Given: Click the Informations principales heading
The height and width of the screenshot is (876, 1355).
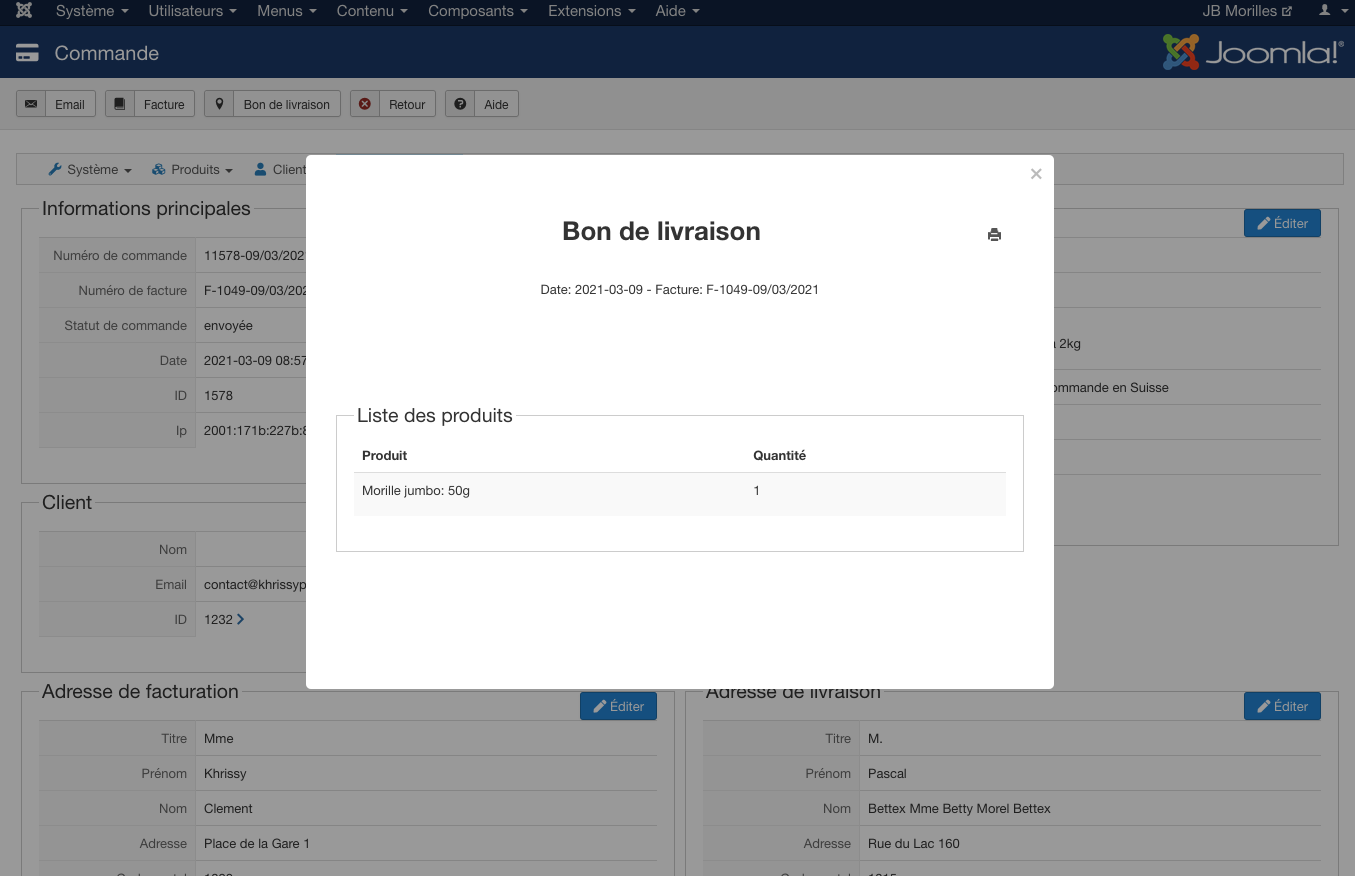Looking at the screenshot, I should click(x=146, y=209).
